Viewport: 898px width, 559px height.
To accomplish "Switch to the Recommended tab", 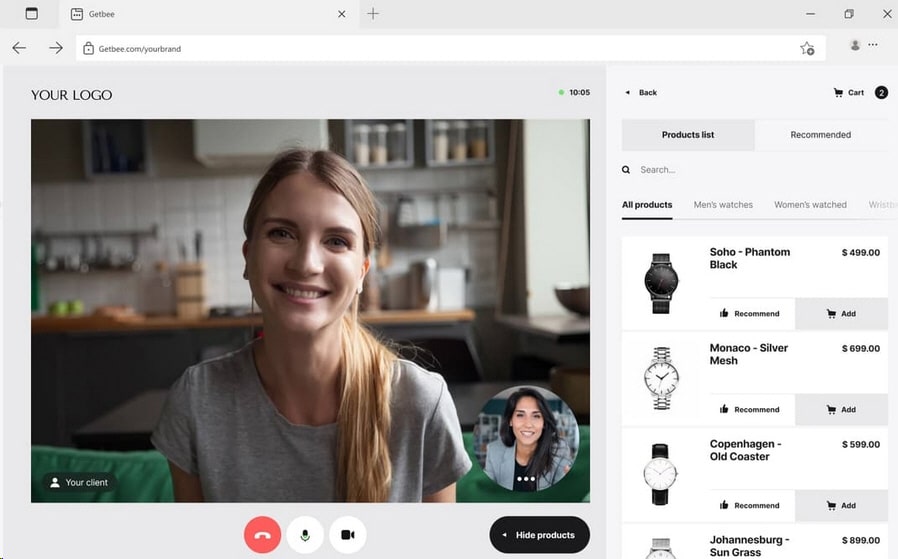I will (x=820, y=135).
